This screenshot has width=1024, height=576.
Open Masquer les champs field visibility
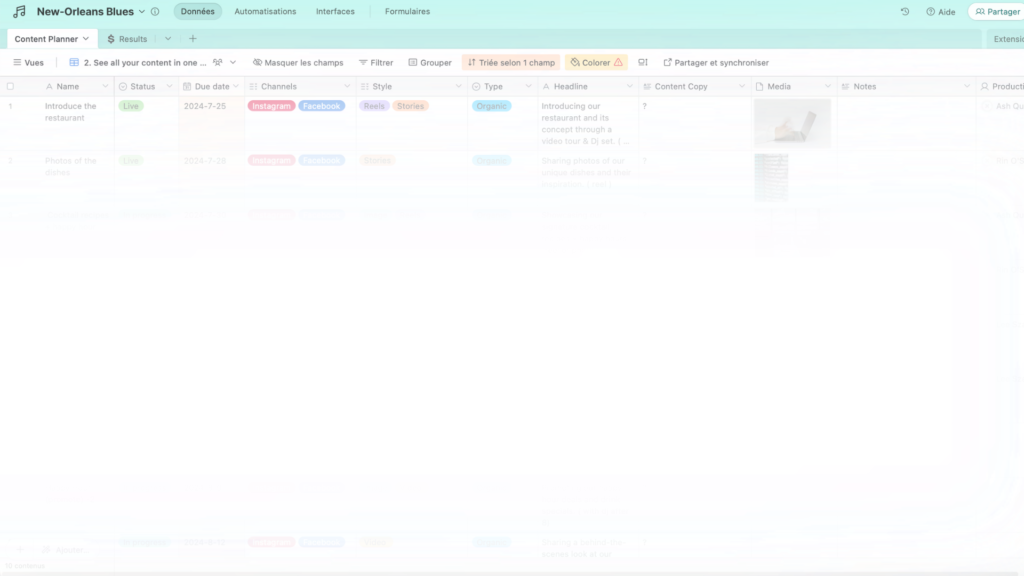coord(298,62)
